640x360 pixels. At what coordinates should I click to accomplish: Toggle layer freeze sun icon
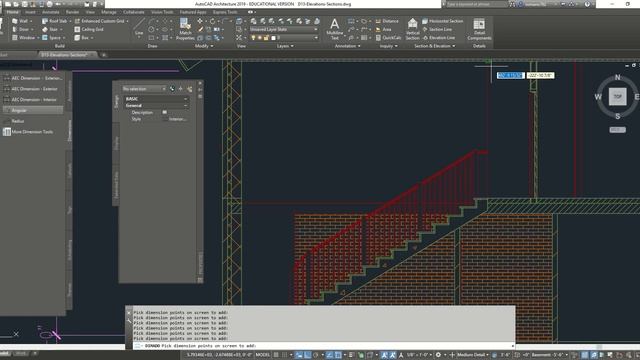[260, 38]
